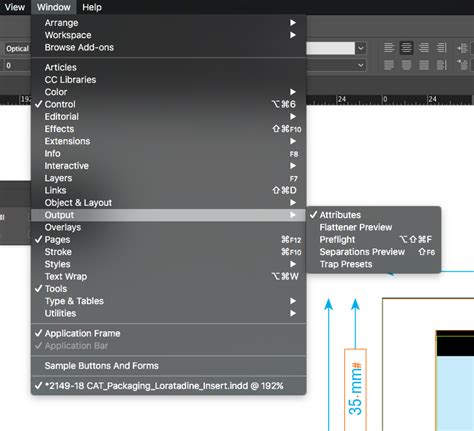474x431 pixels.
Task: Select the Loratadine_Insert.indd document window entry
Action: click(169, 386)
